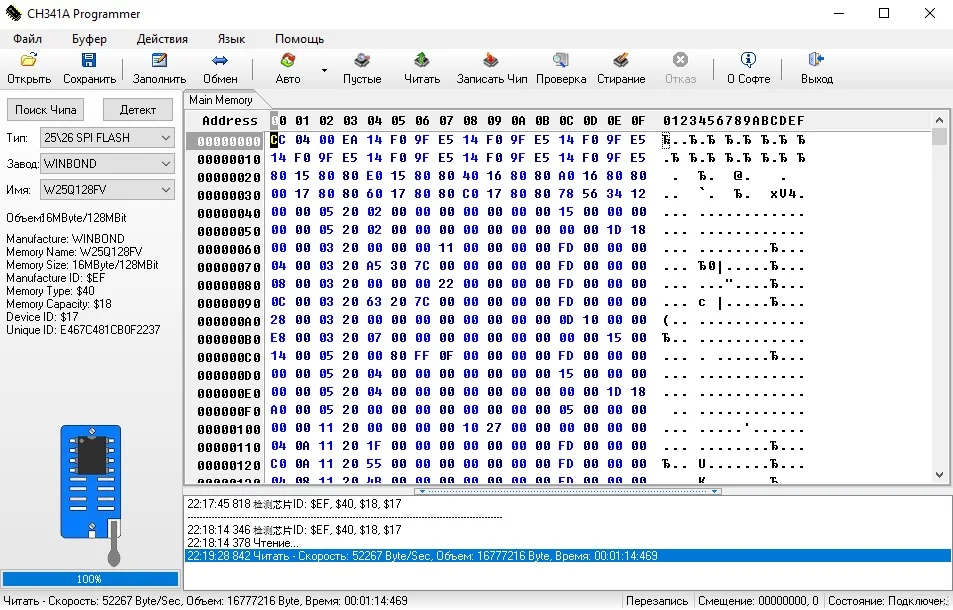Click the Пустые (Blank check) icon

[362, 60]
